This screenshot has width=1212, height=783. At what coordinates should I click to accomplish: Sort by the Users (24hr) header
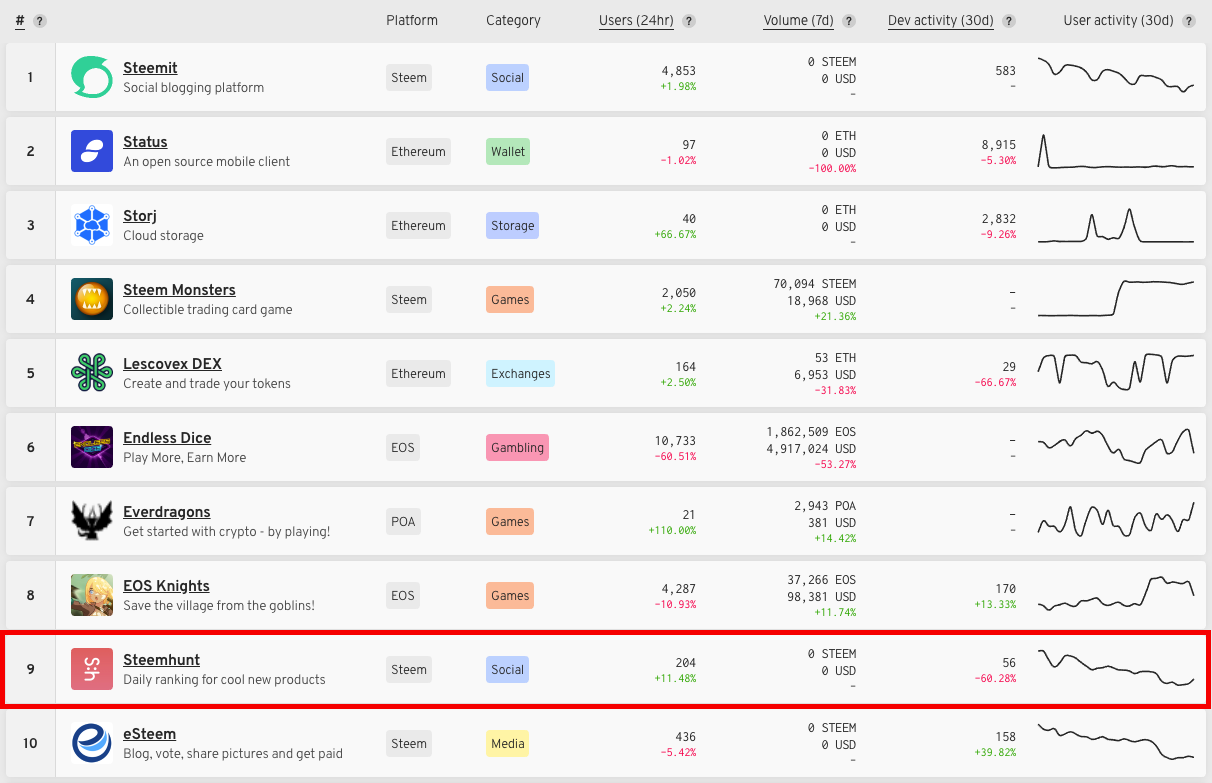[636, 20]
